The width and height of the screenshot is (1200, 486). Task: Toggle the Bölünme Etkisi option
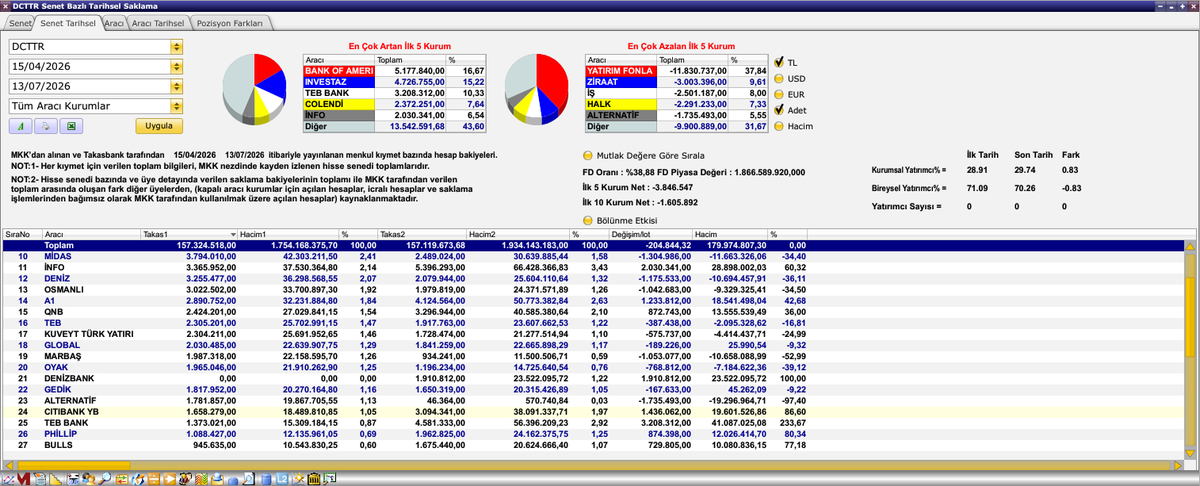(588, 220)
